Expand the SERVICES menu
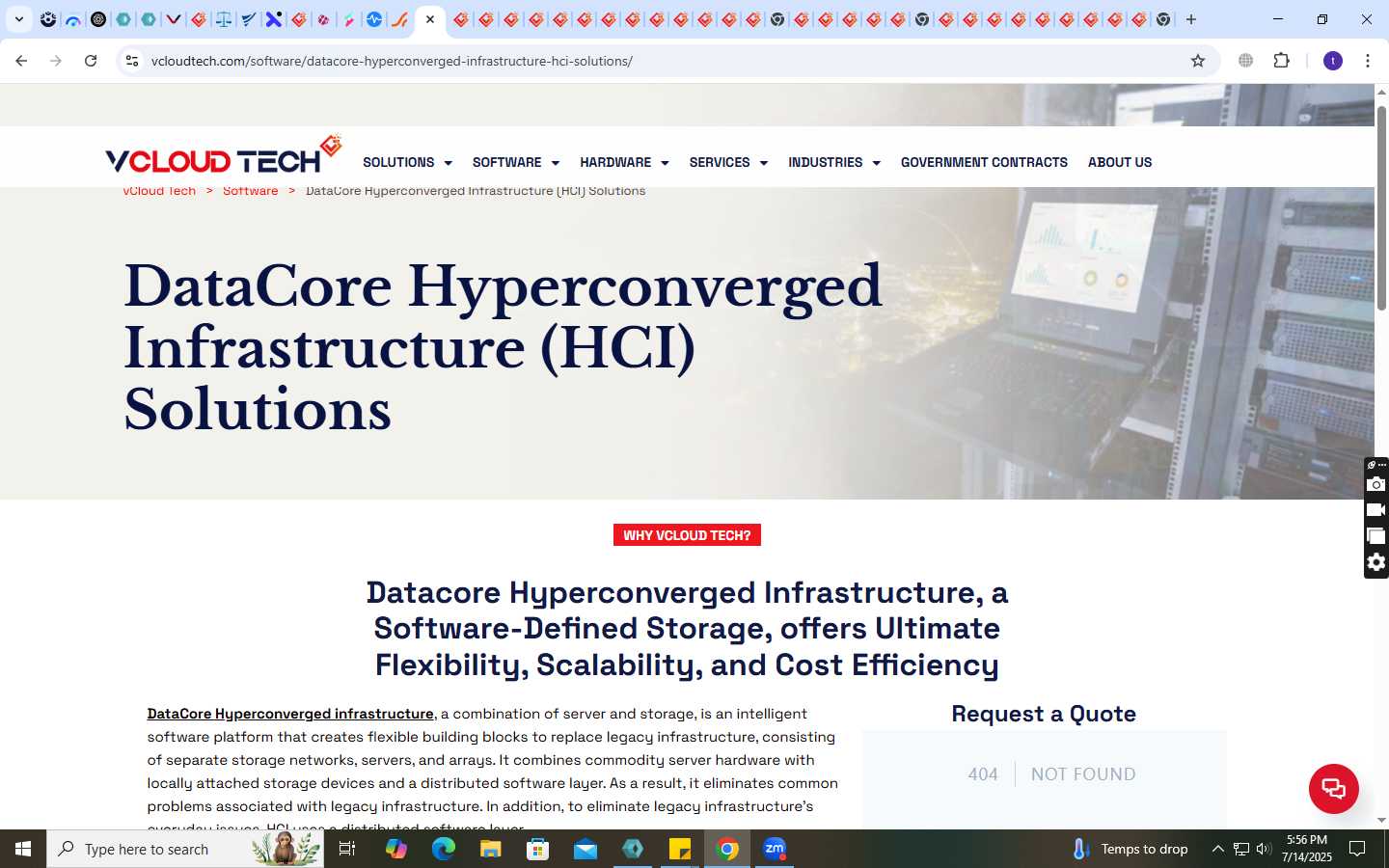1389x868 pixels. (728, 162)
